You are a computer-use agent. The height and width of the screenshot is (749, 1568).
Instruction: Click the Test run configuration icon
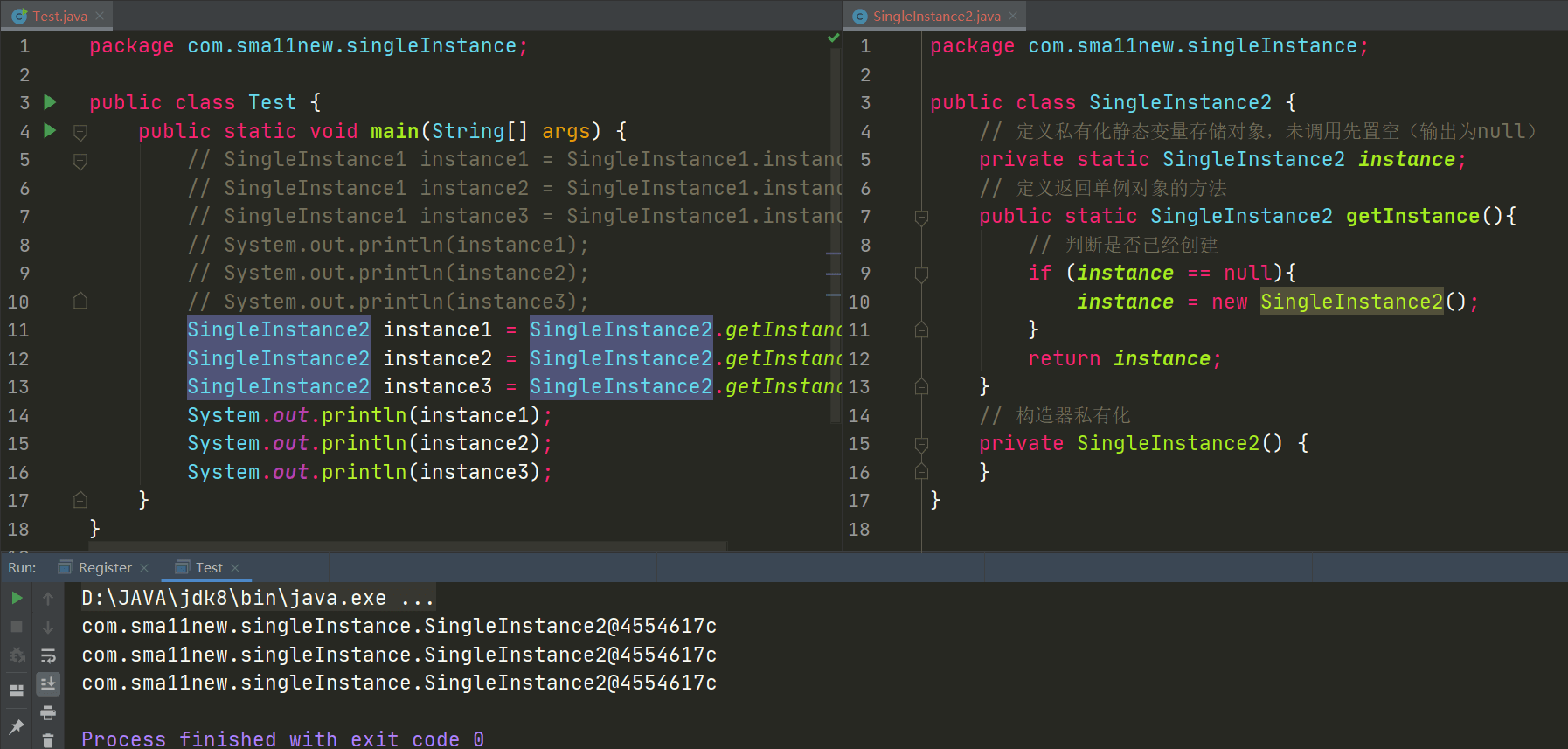[182, 567]
